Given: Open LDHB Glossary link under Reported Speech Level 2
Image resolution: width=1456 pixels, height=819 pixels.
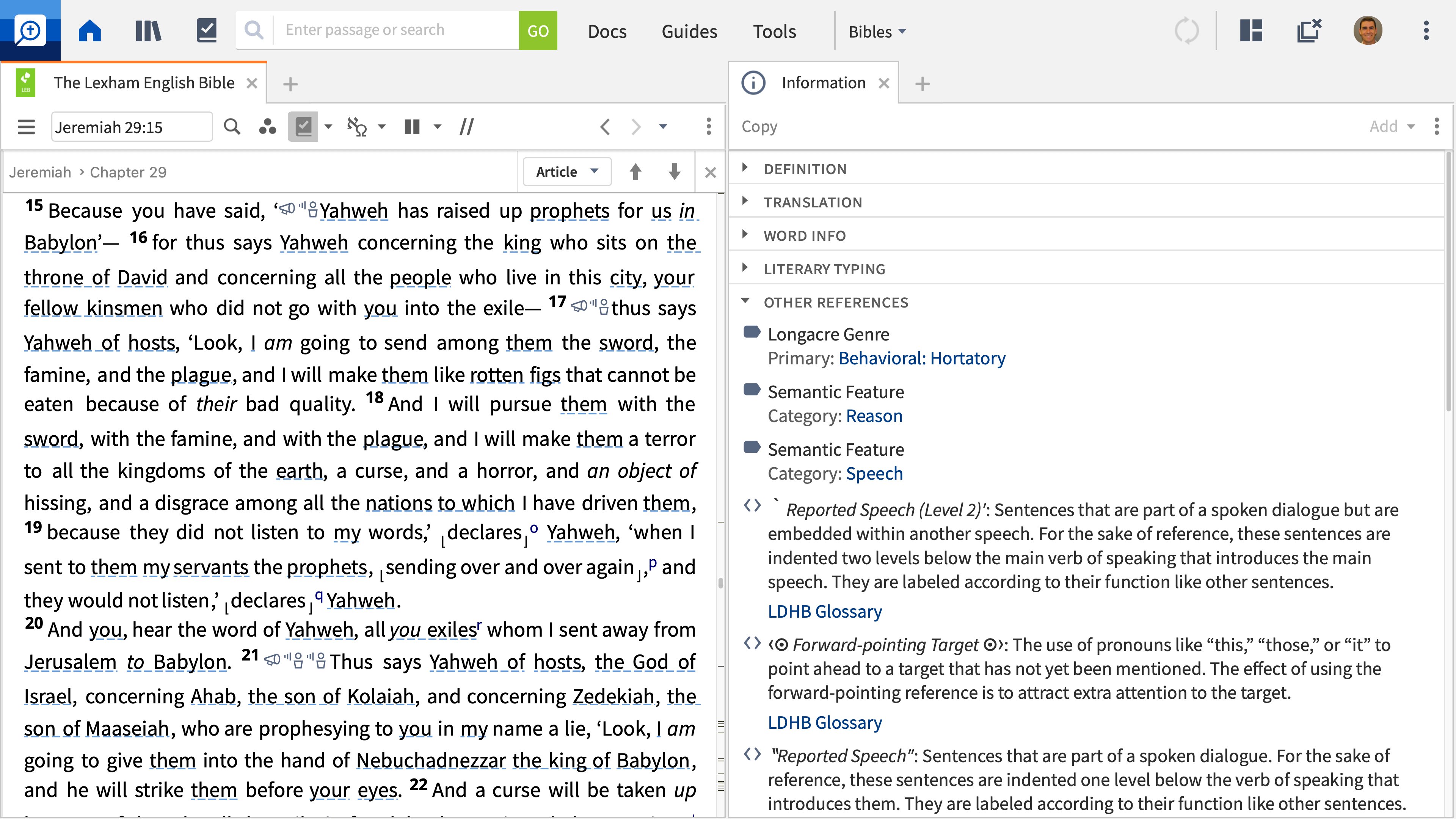Looking at the screenshot, I should pos(825,612).
